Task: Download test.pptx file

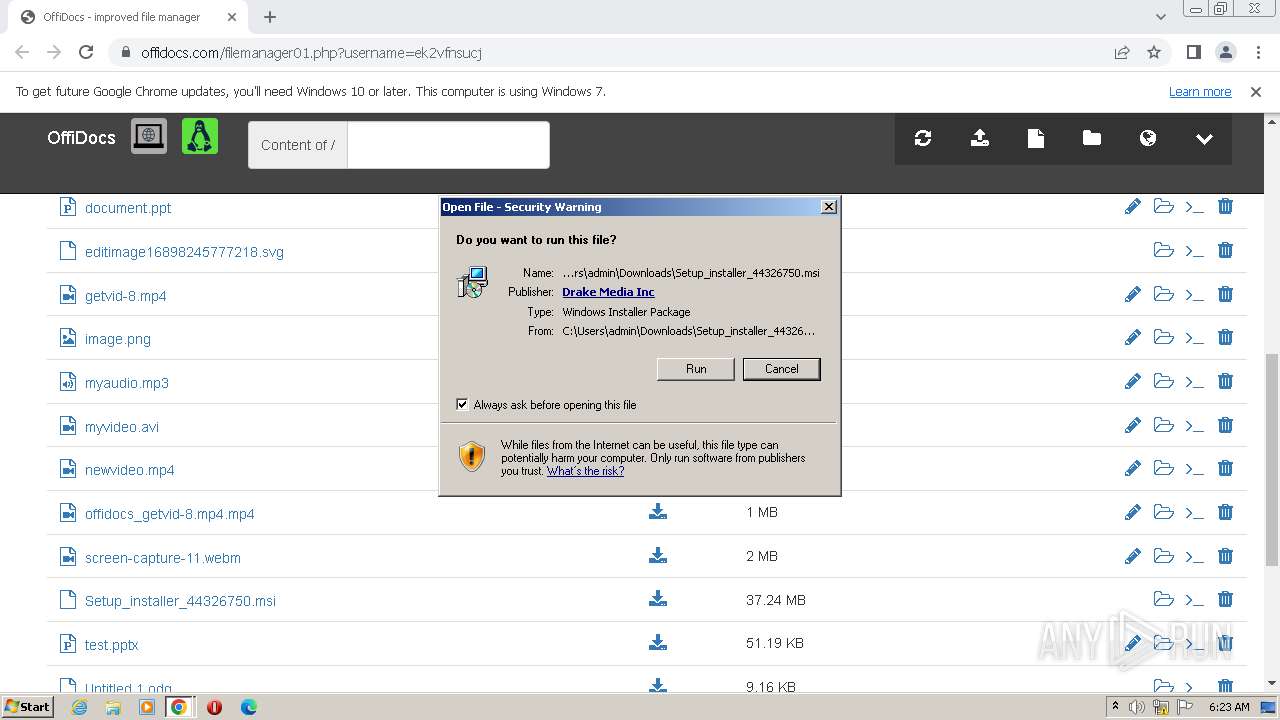Action: (x=658, y=642)
